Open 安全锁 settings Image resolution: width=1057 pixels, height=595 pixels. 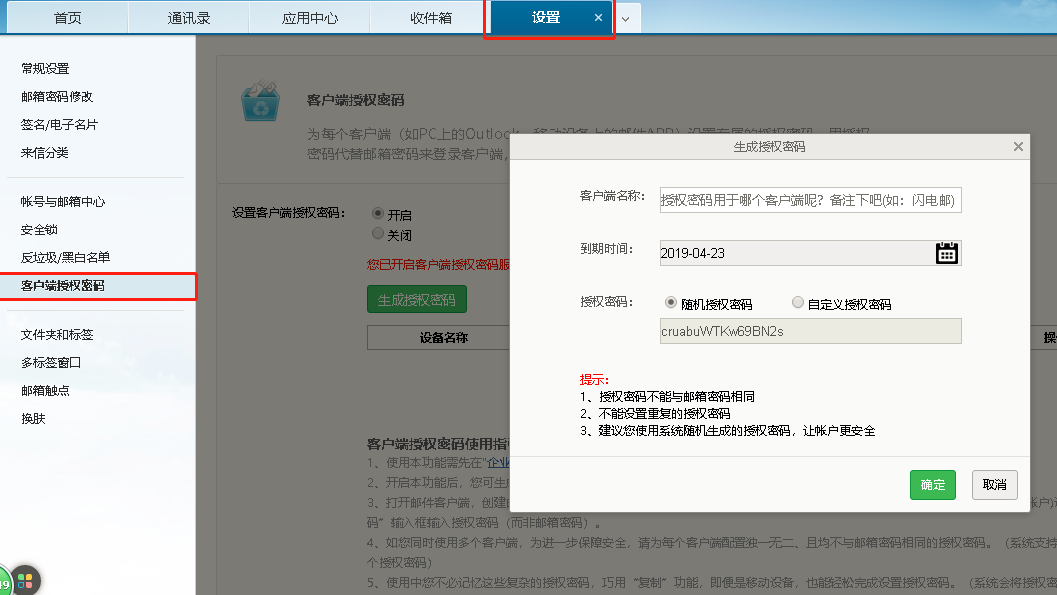click(39, 230)
